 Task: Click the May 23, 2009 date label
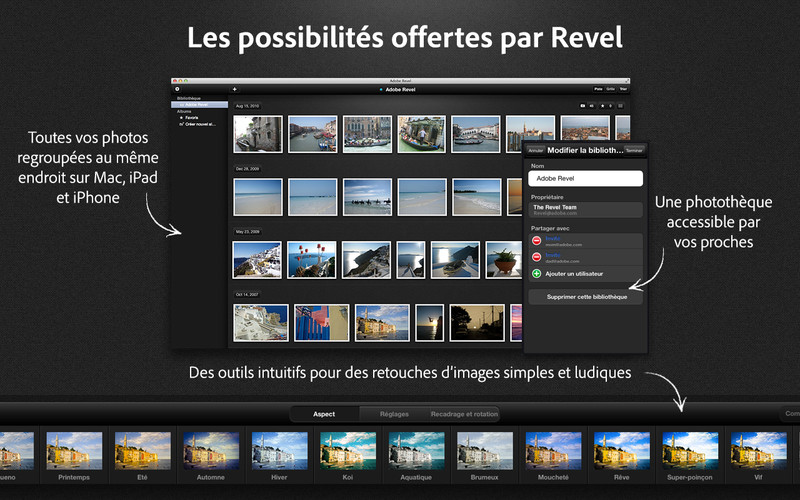247,232
